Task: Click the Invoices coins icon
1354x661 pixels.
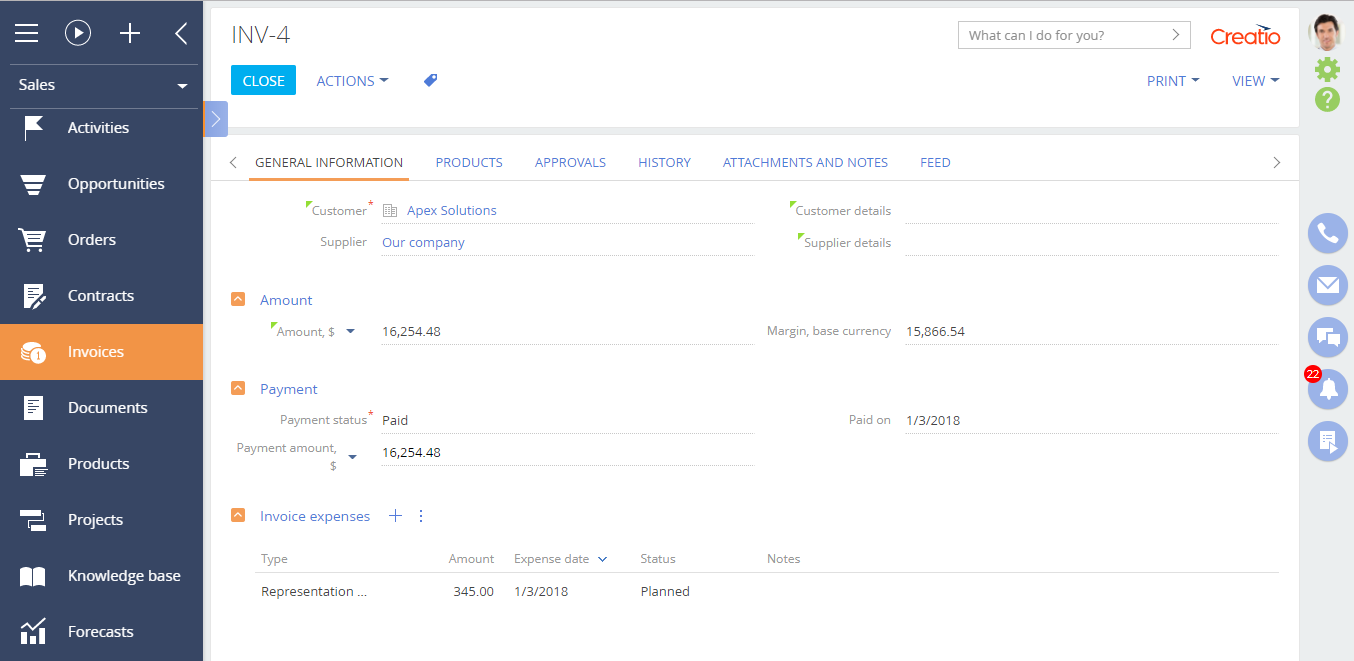Action: (x=33, y=352)
